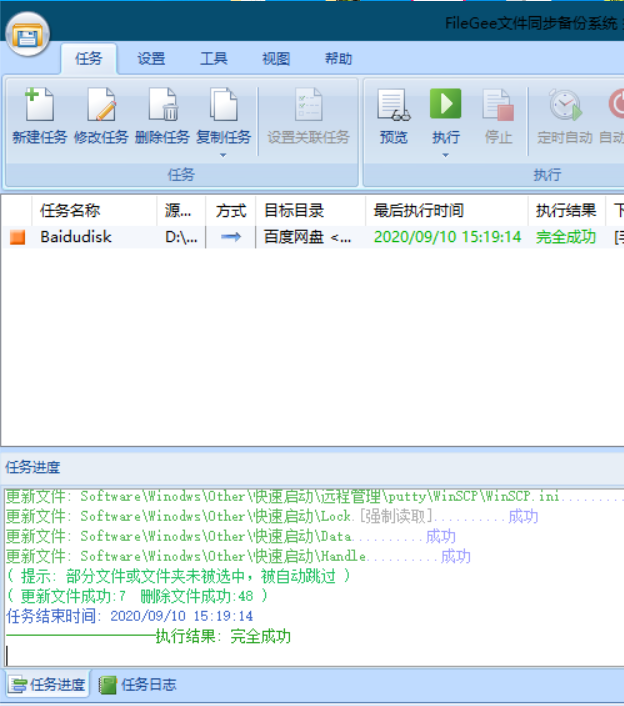The width and height of the screenshot is (624, 706).
Task: Sort by Last Execution Time (最后执行时间) column
Action: pos(418,211)
